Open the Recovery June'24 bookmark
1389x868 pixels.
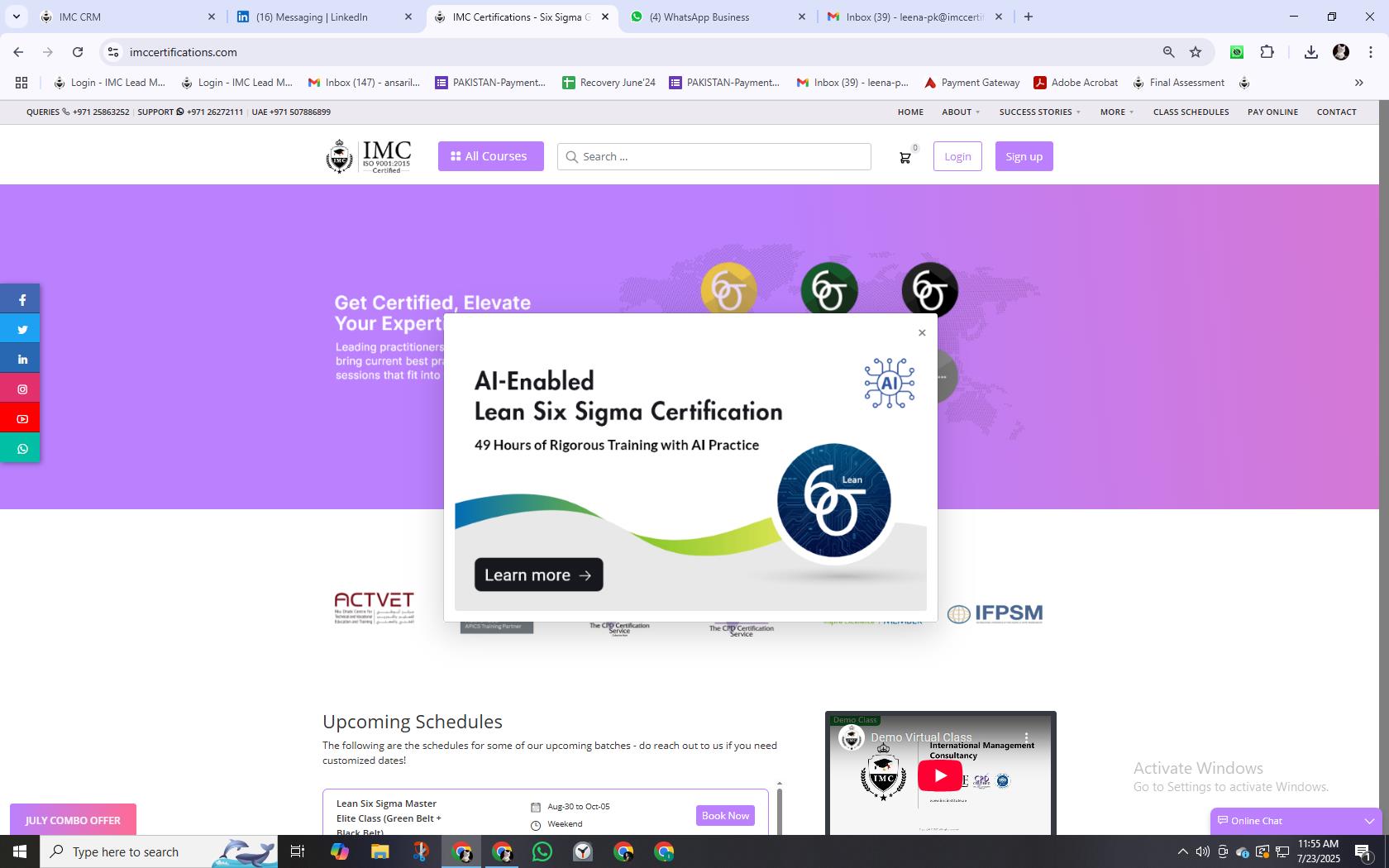click(609, 83)
